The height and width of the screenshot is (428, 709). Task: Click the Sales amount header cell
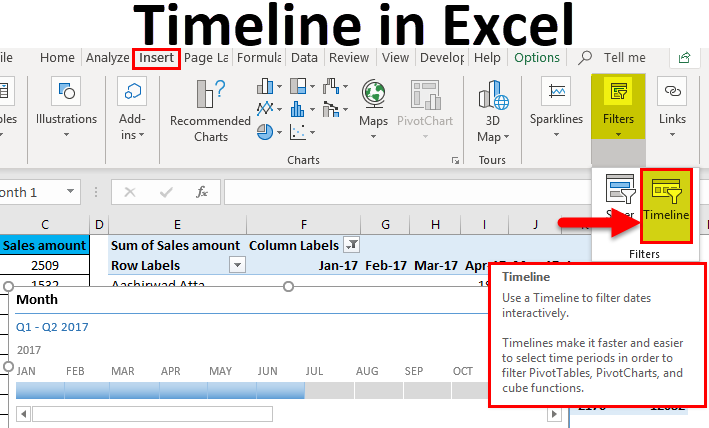[x=44, y=245]
